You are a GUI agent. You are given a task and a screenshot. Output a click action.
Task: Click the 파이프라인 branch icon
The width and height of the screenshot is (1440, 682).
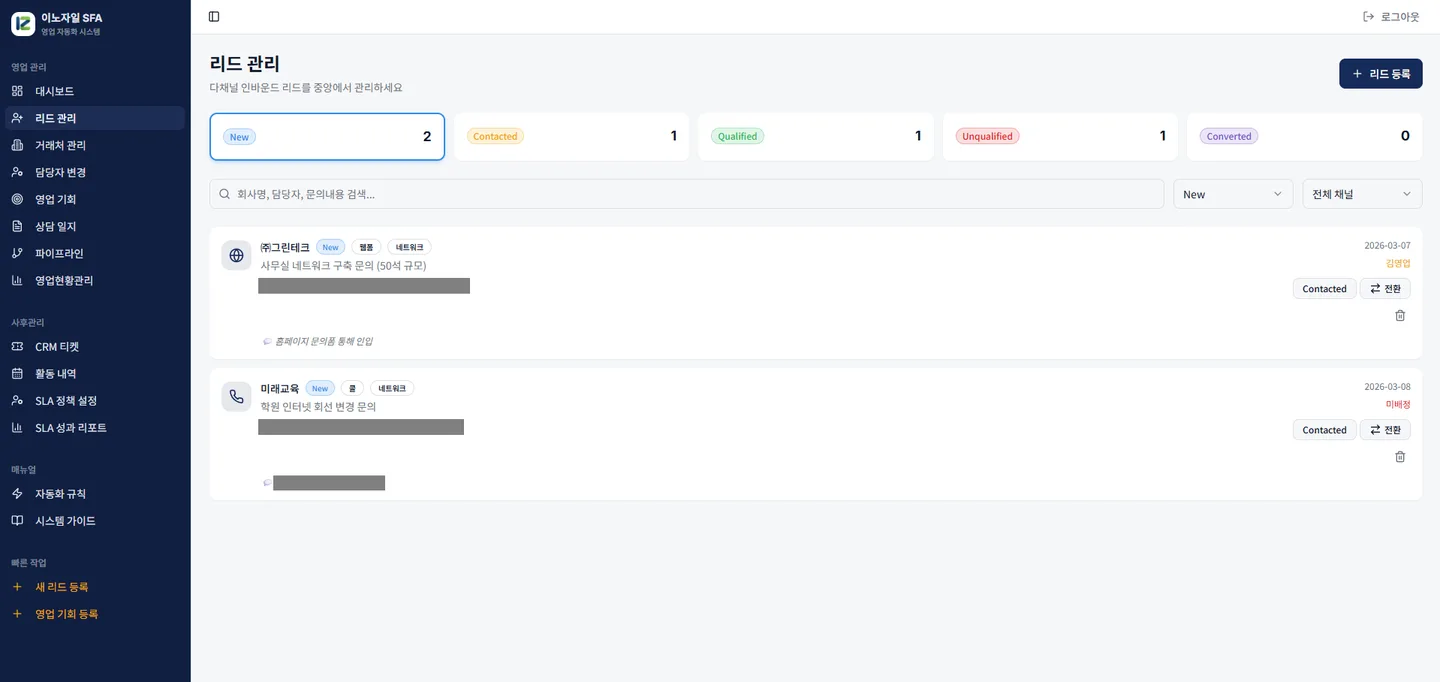pos(17,253)
